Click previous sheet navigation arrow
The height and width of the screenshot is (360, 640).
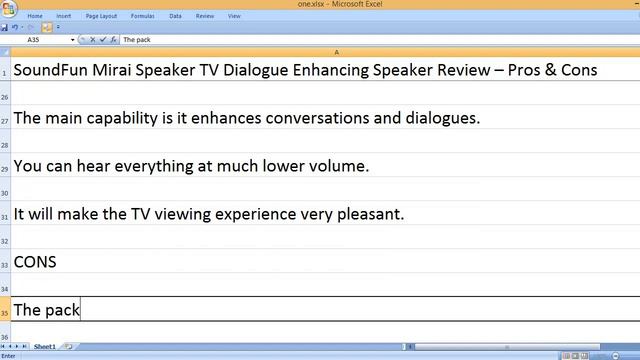coord(10,347)
